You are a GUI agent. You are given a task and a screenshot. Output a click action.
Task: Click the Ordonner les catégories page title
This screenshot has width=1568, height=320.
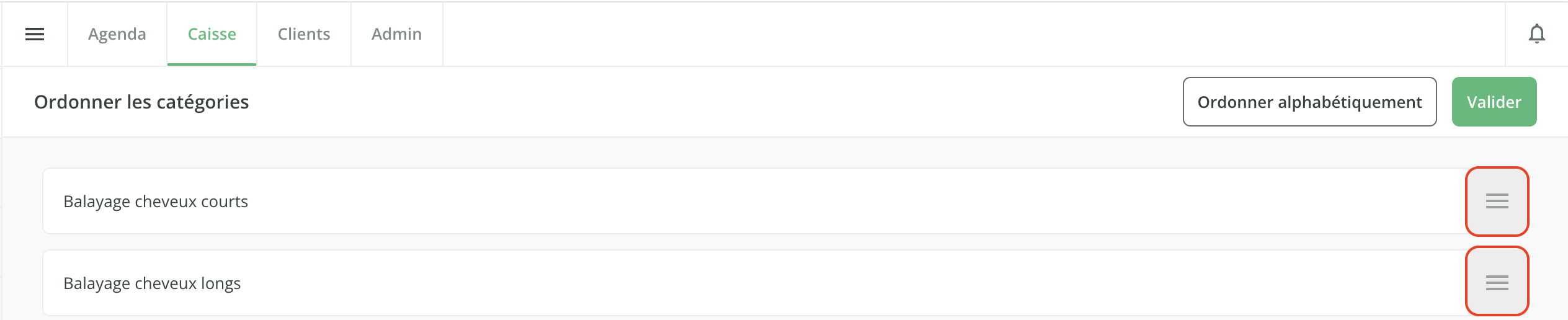click(141, 102)
